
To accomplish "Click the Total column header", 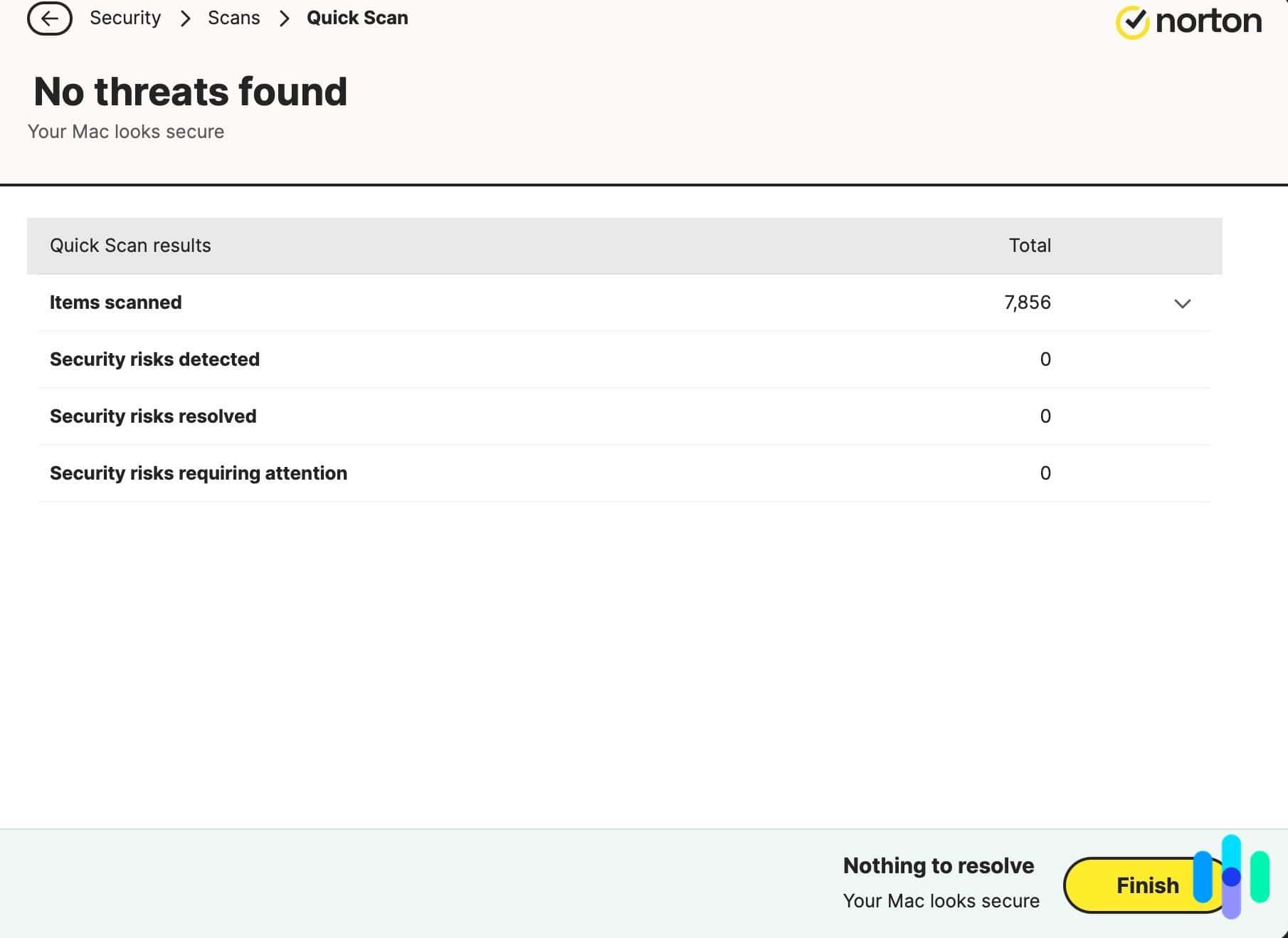I will (x=1029, y=246).
